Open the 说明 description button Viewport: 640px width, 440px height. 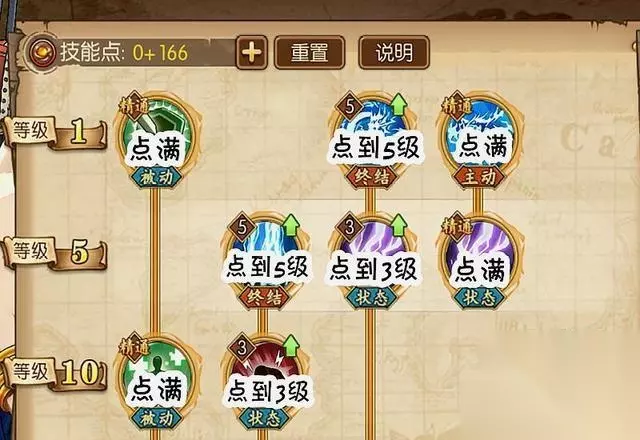point(394,52)
